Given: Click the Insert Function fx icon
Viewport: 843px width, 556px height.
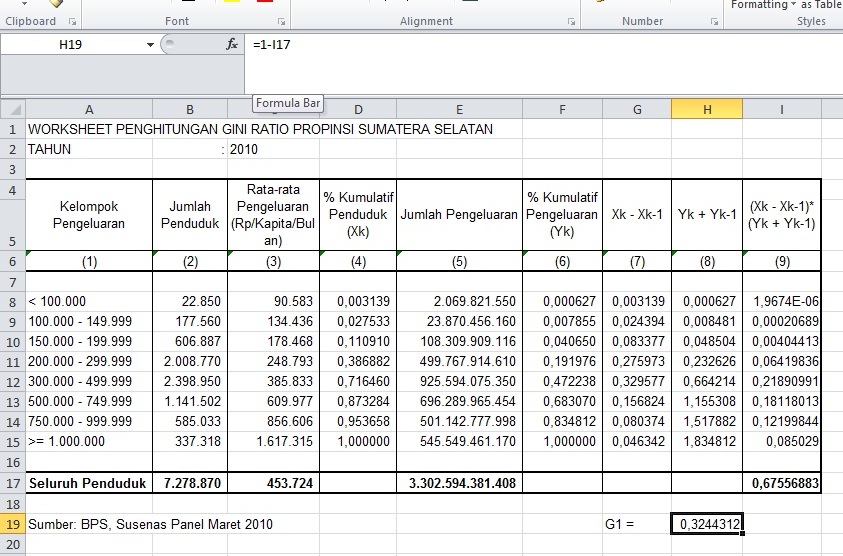Looking at the screenshot, I should [x=232, y=44].
